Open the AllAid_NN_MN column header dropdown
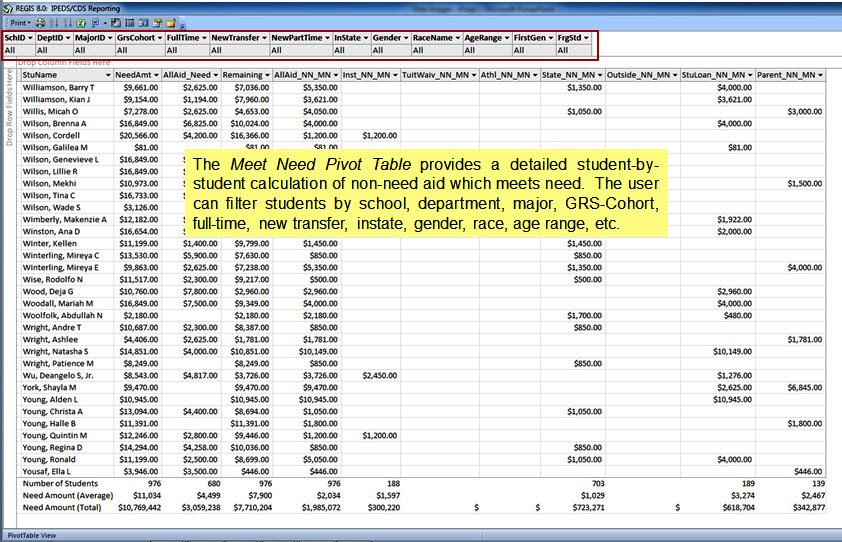Image resolution: width=842 pixels, height=542 pixels. tap(336, 75)
